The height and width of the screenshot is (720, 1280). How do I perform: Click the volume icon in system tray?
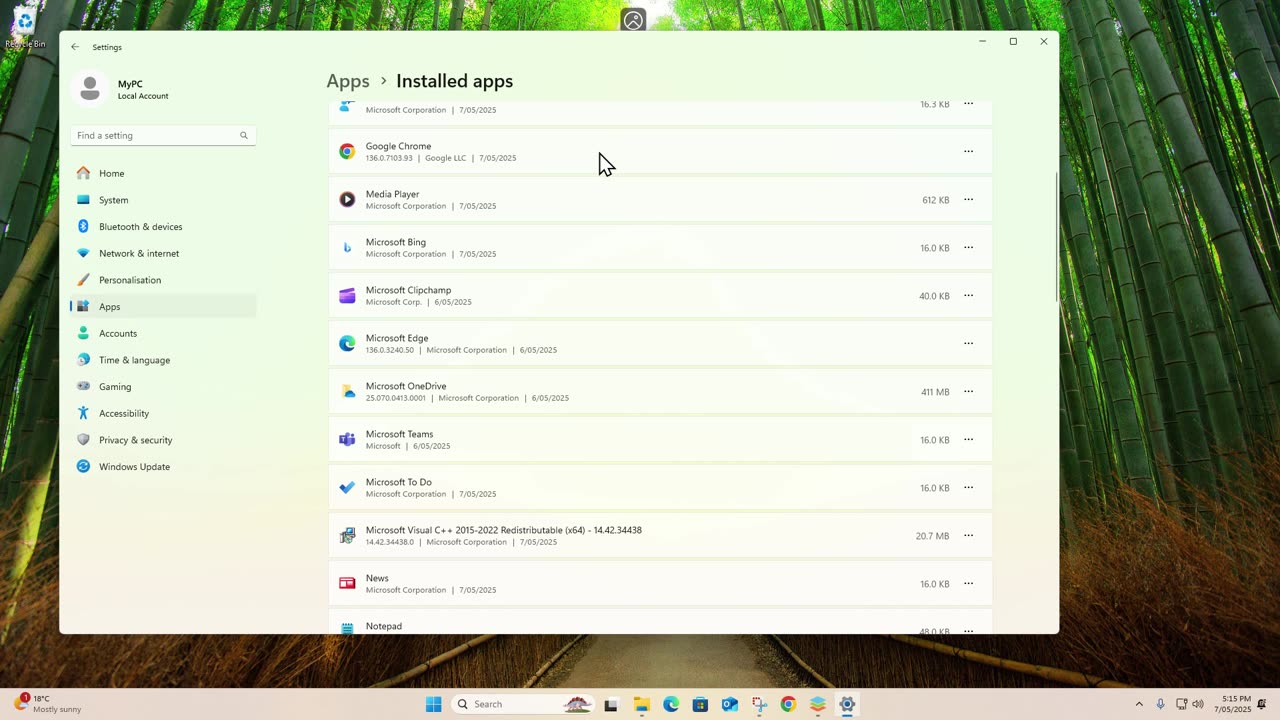(1198, 704)
